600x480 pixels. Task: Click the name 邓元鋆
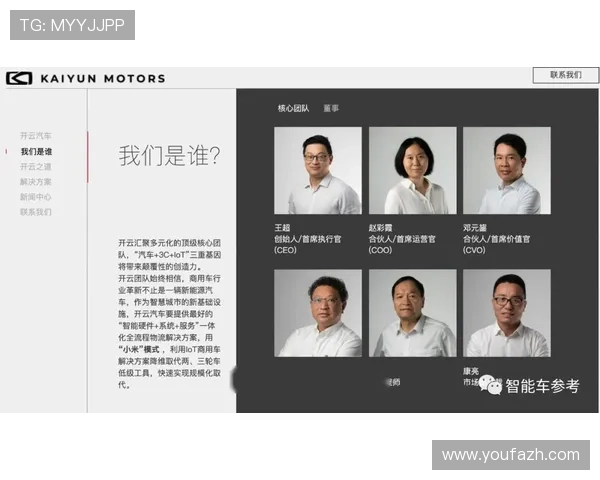pyautogui.click(x=475, y=228)
